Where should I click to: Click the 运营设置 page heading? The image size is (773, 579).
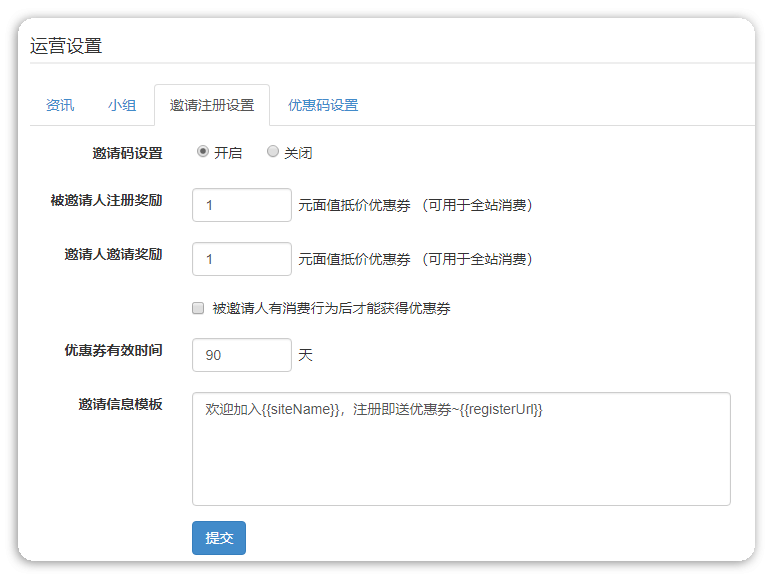66,45
